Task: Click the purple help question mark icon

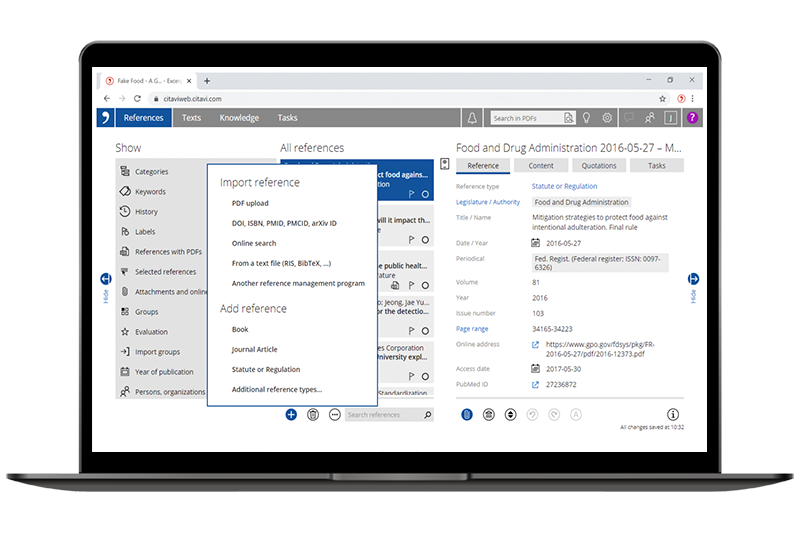Action: tap(692, 118)
